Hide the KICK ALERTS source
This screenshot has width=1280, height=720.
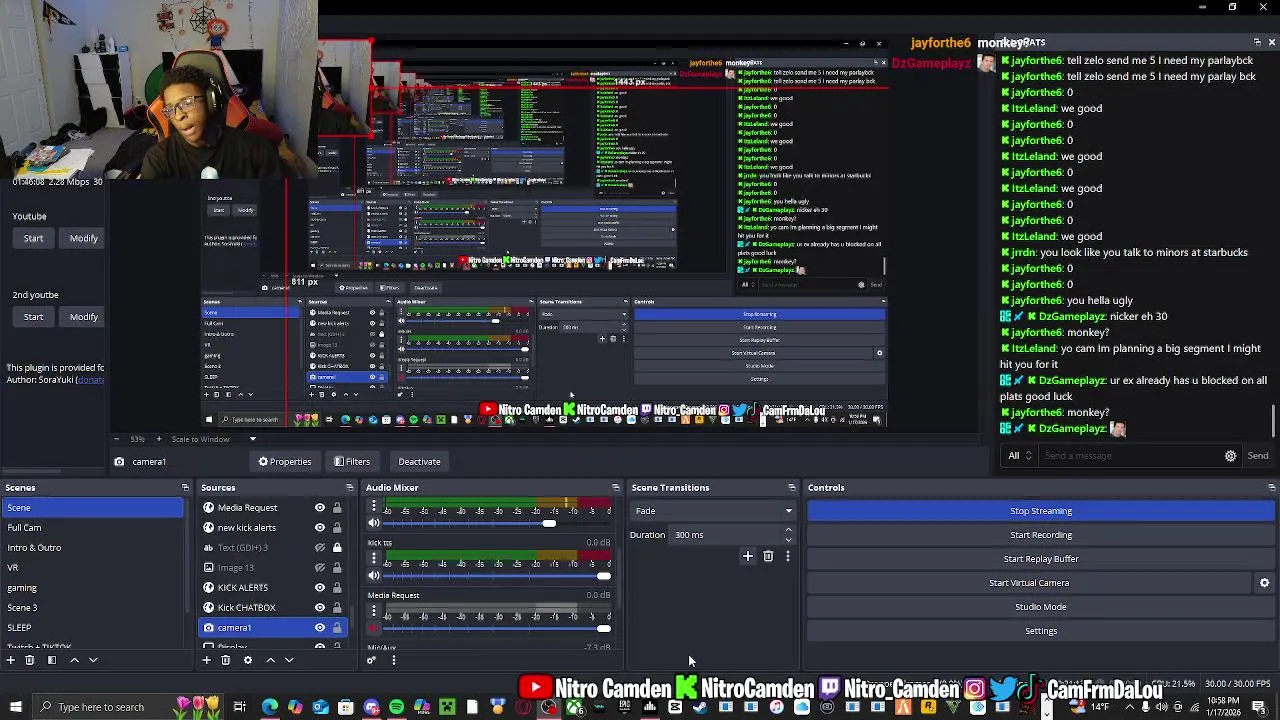320,588
